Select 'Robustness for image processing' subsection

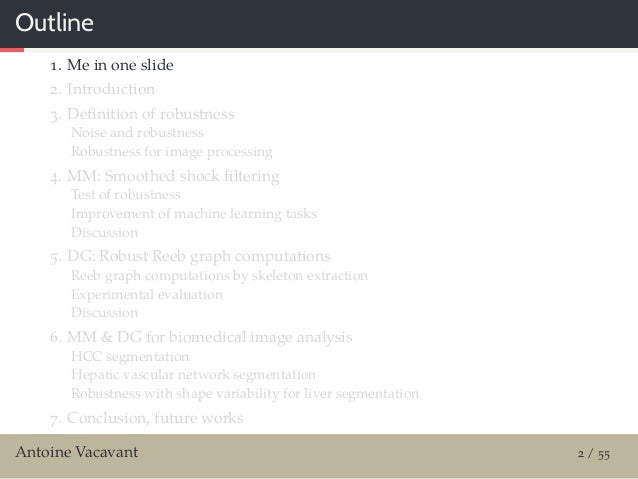coord(172,152)
